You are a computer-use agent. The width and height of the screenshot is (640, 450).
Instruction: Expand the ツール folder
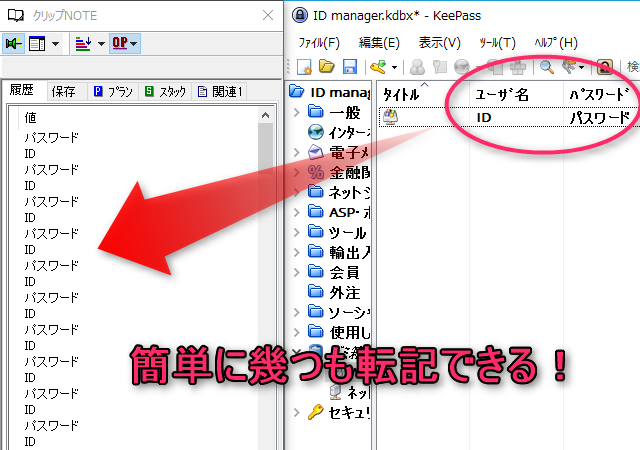pos(297,232)
